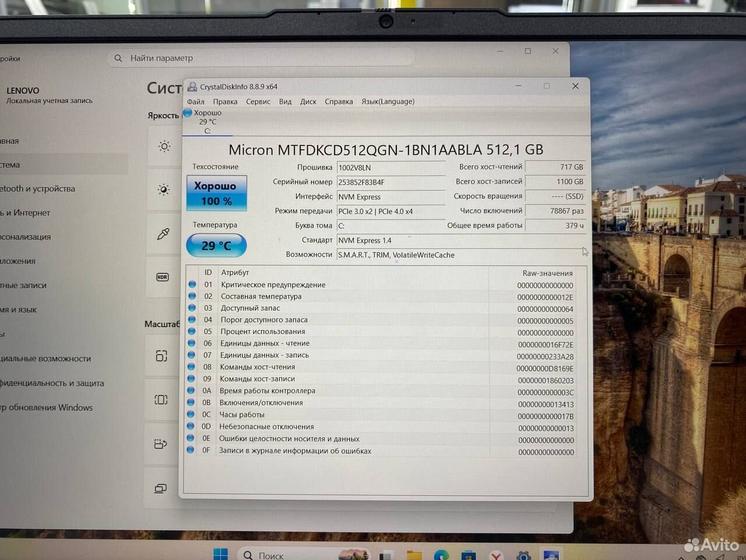Open Microsoft Edge from the taskbar

coord(442,555)
